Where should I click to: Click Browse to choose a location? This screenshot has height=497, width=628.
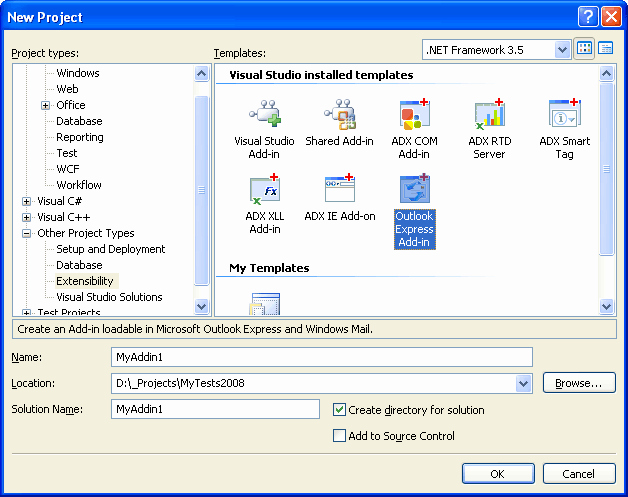click(x=579, y=383)
